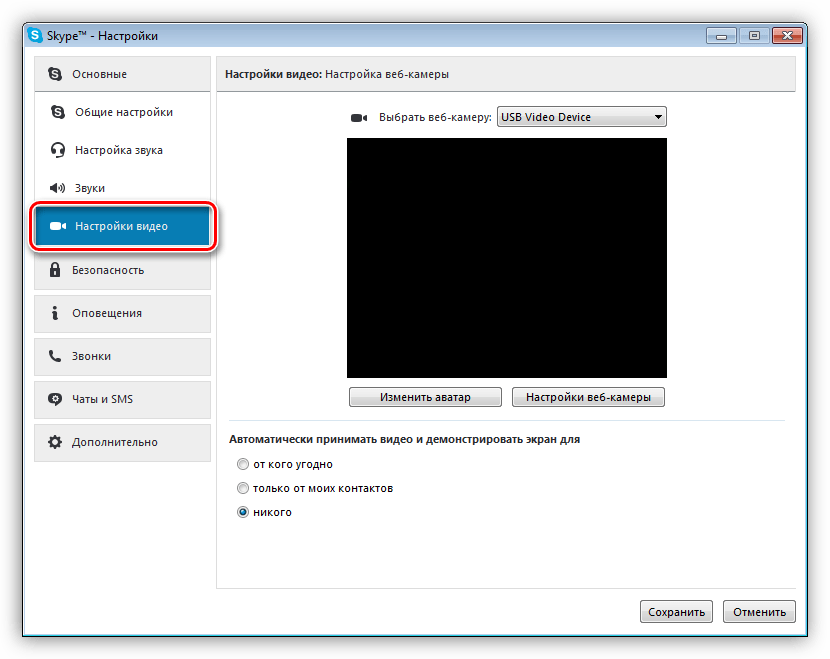Select the 'от кого угодно' radio option
This screenshot has width=830, height=659.
click(242, 464)
